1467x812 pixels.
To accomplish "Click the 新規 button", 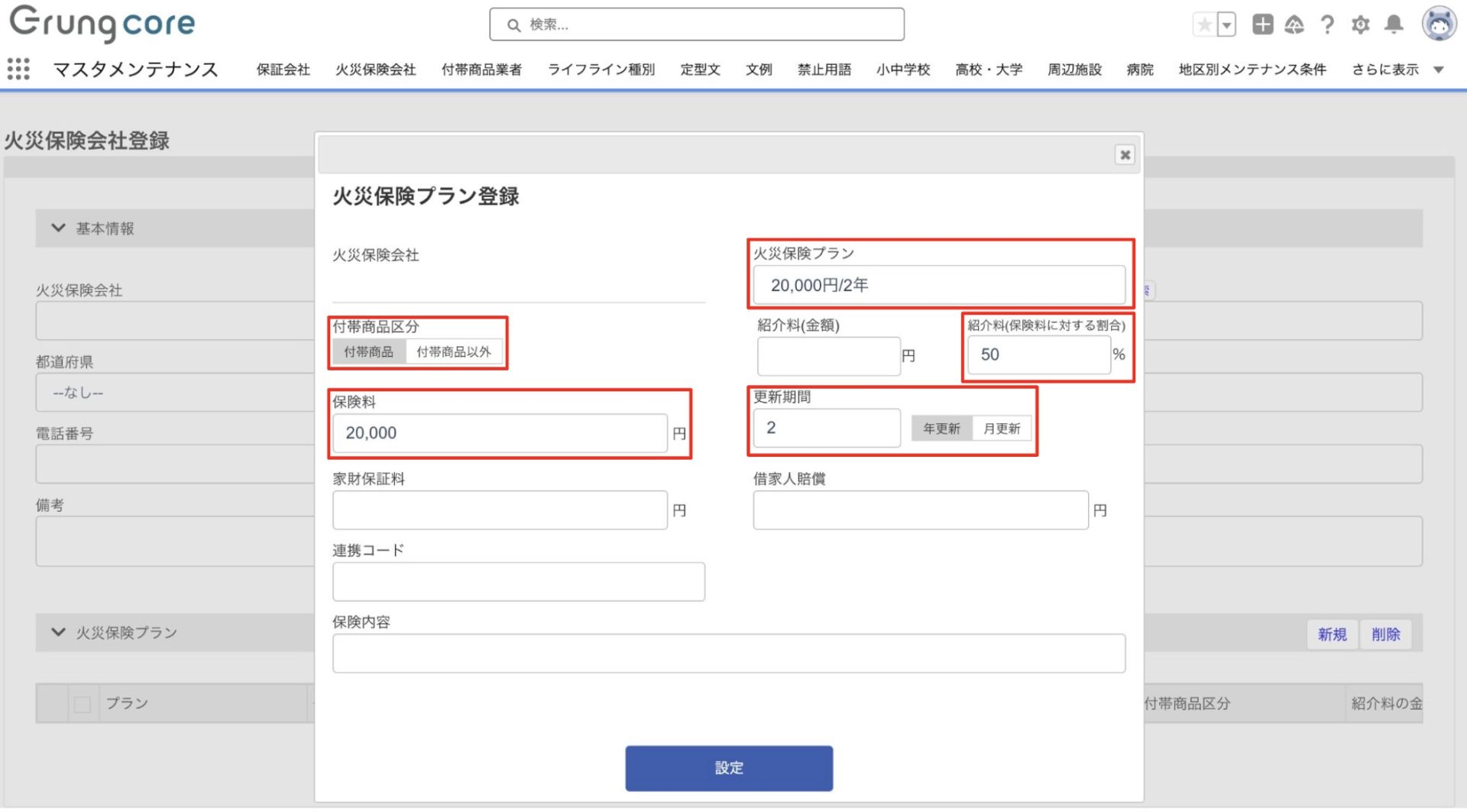I will (x=1332, y=635).
